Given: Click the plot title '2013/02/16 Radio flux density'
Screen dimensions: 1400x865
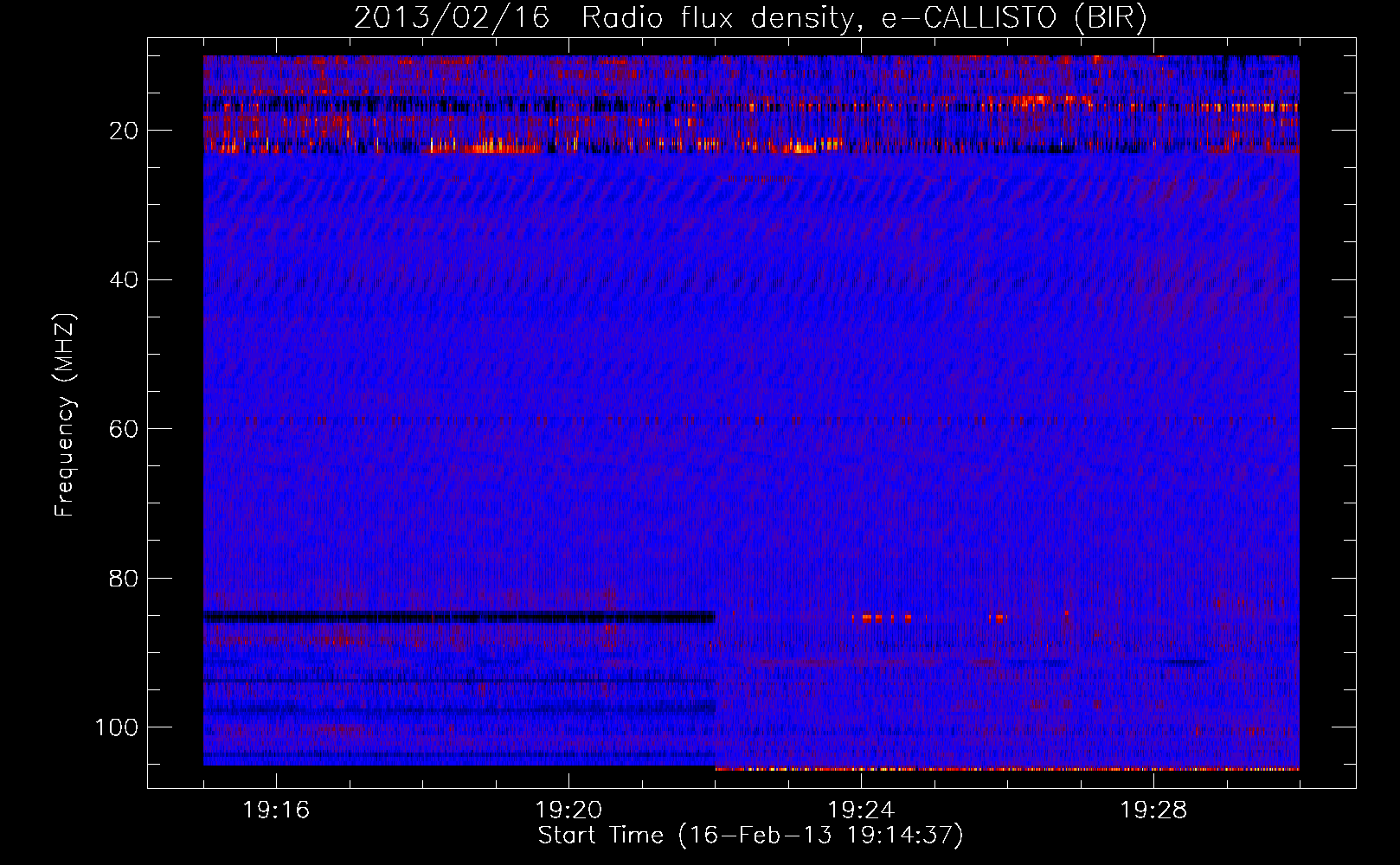Looking at the screenshot, I should (x=603, y=17).
